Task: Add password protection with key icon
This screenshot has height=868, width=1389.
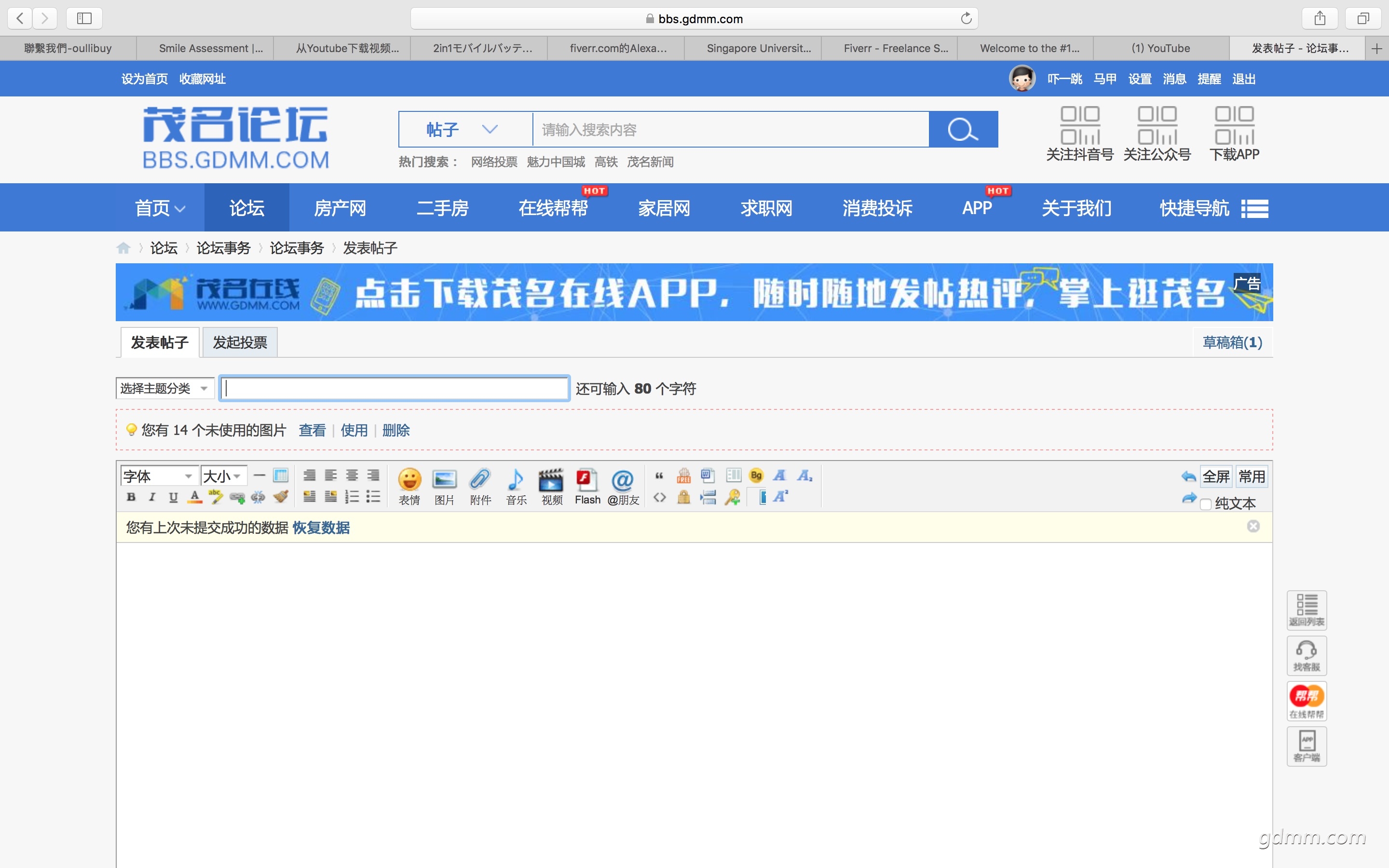Action: coord(733,497)
